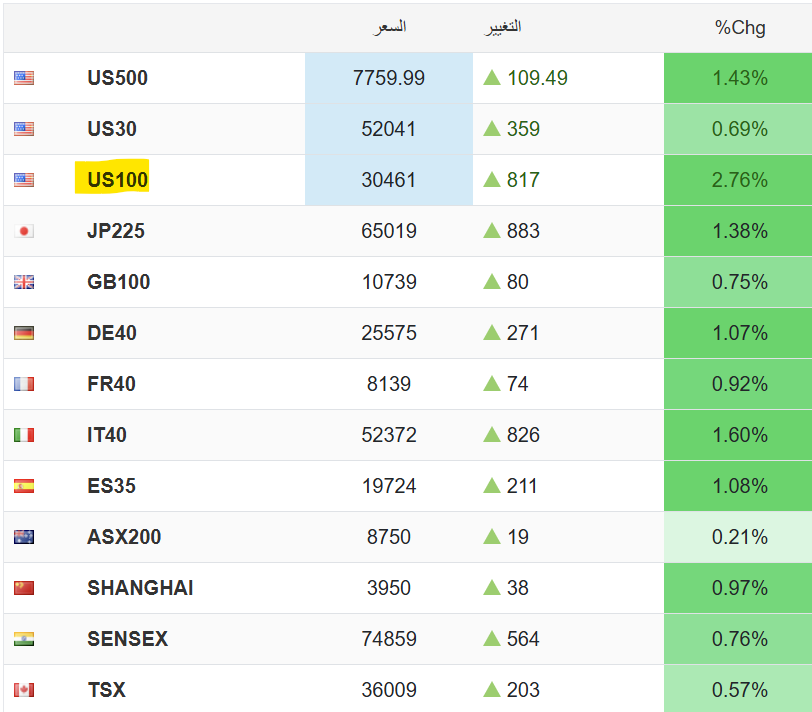Click the 0.21% light green ASX200 cell

tap(738, 537)
